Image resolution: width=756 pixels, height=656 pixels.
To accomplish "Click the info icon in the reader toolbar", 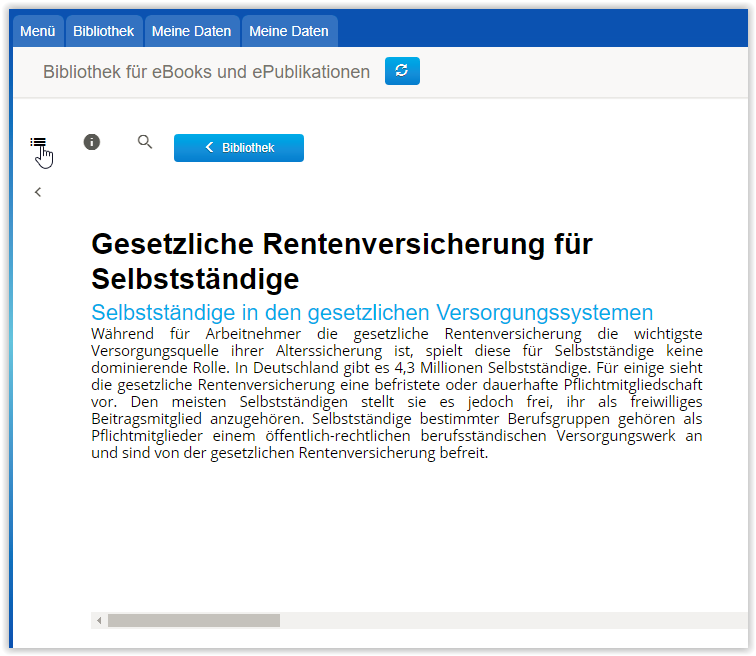I will pyautogui.click(x=92, y=142).
